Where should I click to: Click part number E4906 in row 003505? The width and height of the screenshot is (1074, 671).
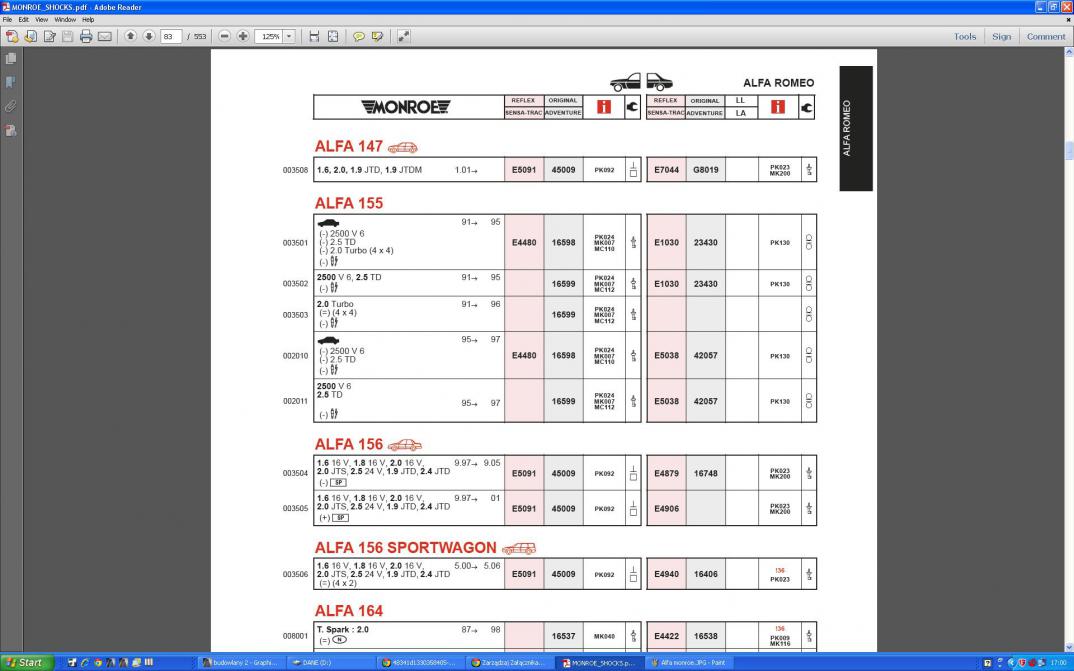(666, 509)
